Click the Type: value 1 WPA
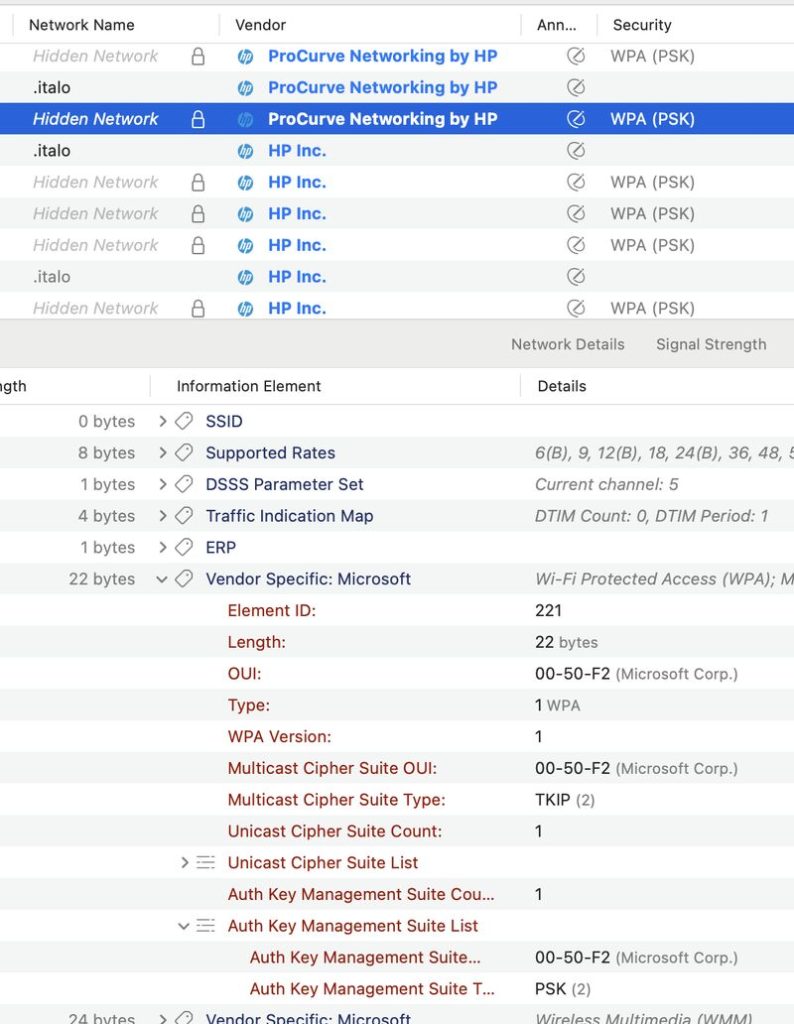794x1024 pixels. click(558, 705)
